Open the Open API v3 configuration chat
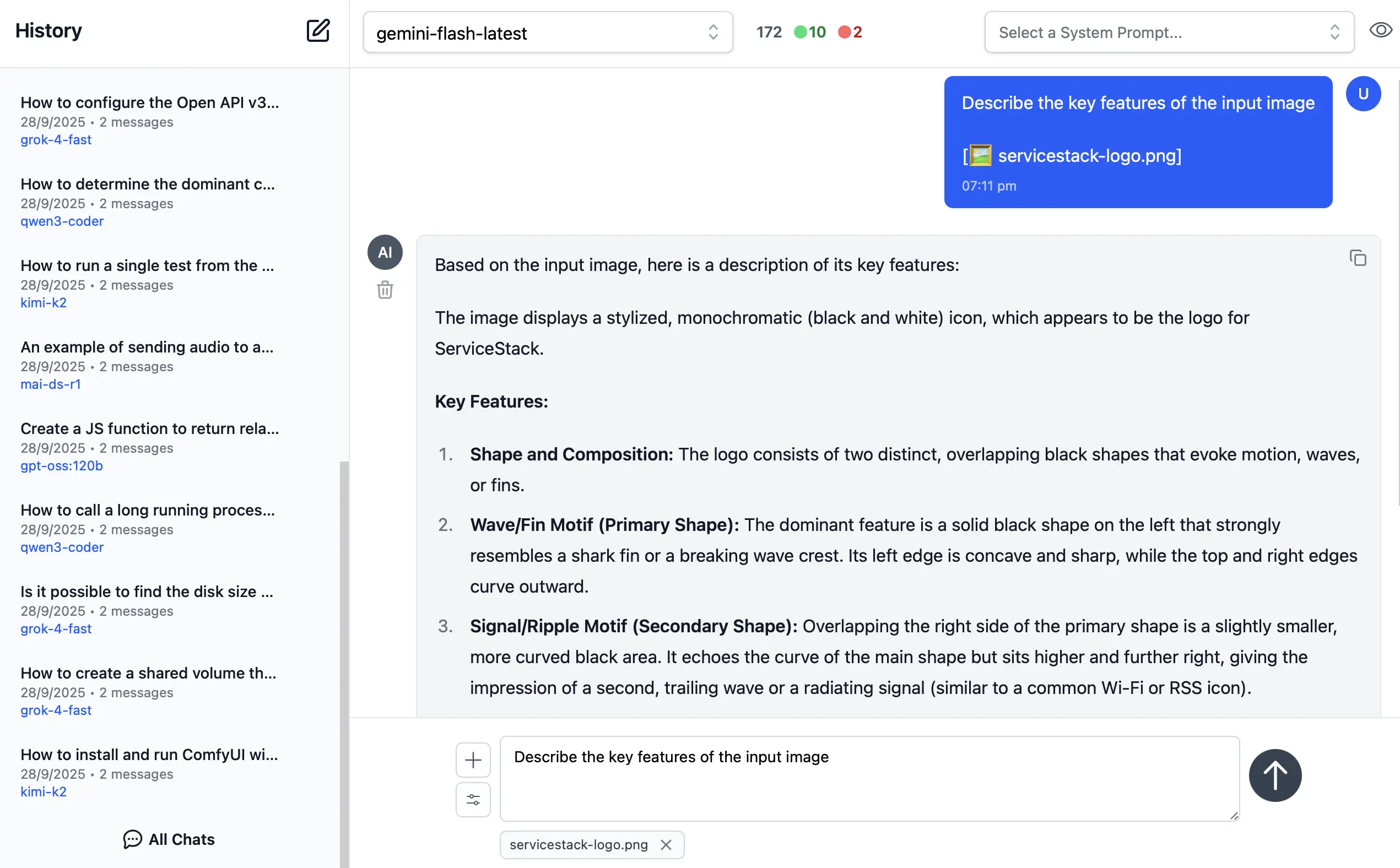The image size is (1400, 868). [149, 102]
